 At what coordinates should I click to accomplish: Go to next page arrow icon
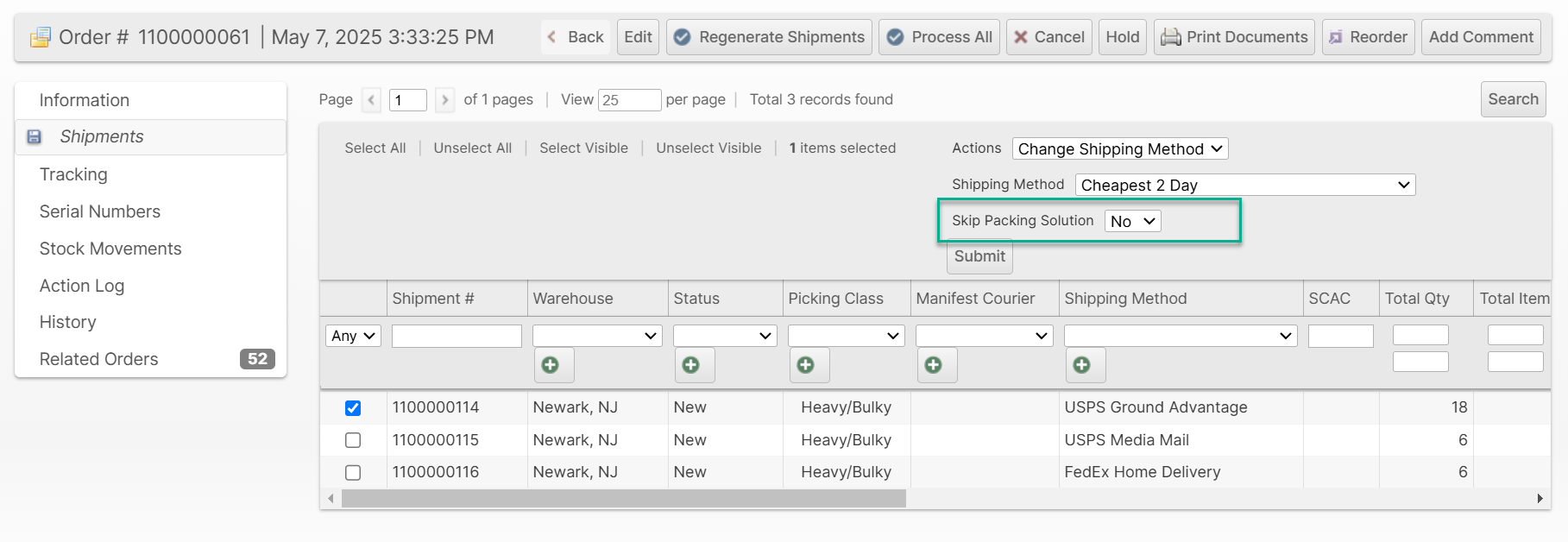445,100
